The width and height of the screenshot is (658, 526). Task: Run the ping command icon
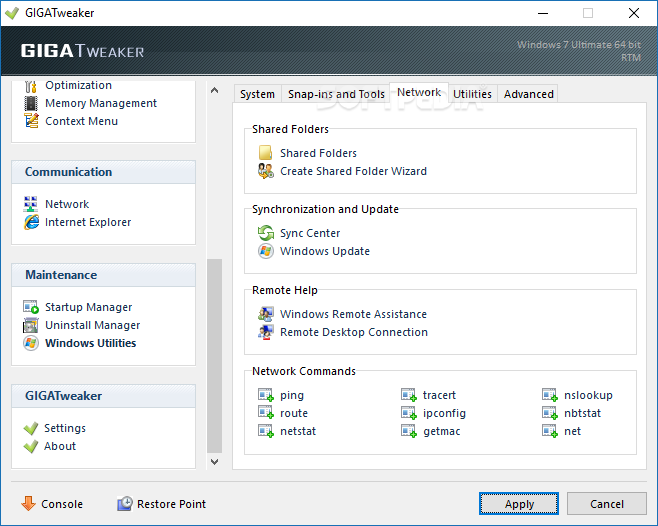pos(265,395)
